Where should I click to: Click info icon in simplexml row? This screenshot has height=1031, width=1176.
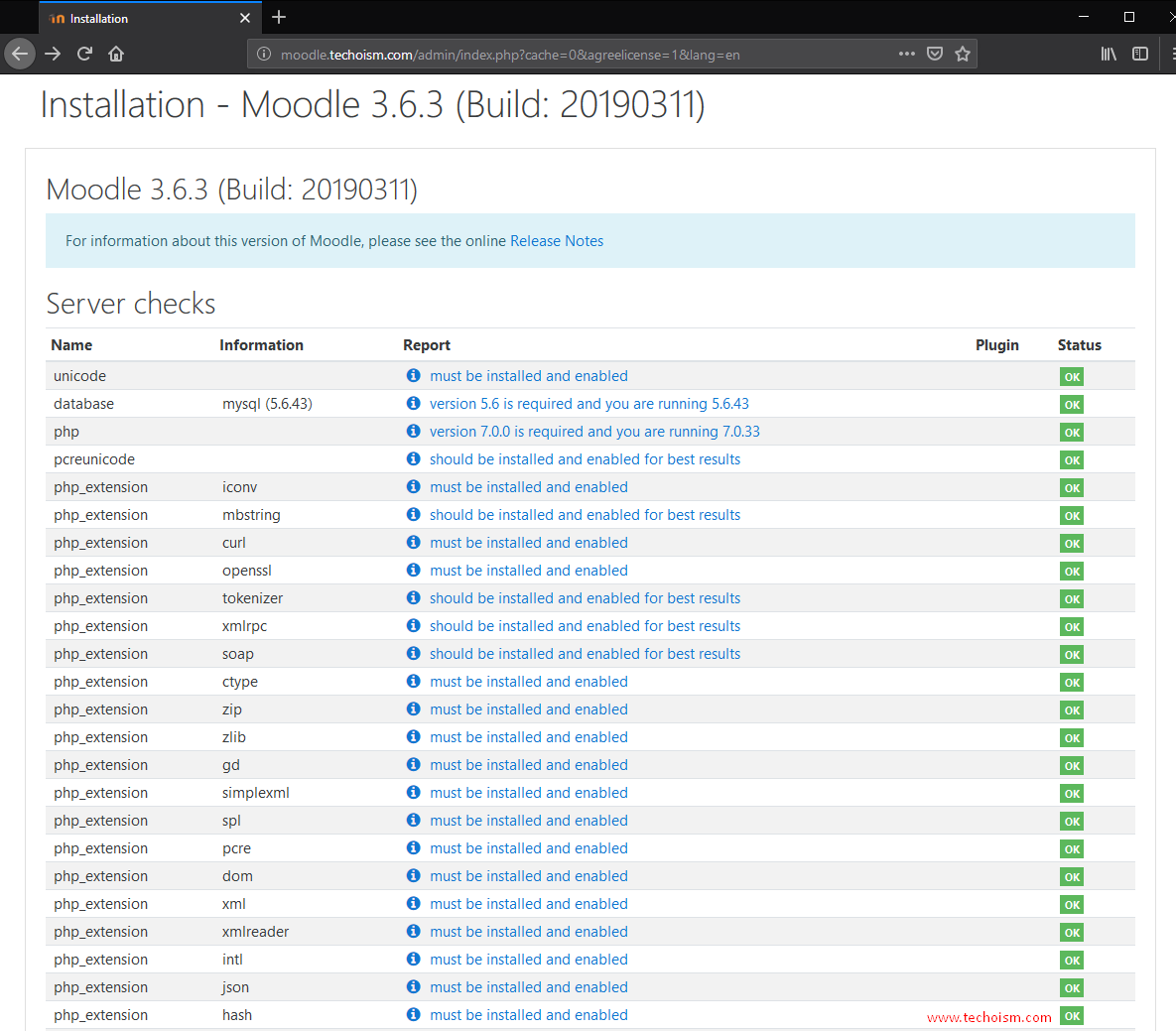click(x=413, y=791)
